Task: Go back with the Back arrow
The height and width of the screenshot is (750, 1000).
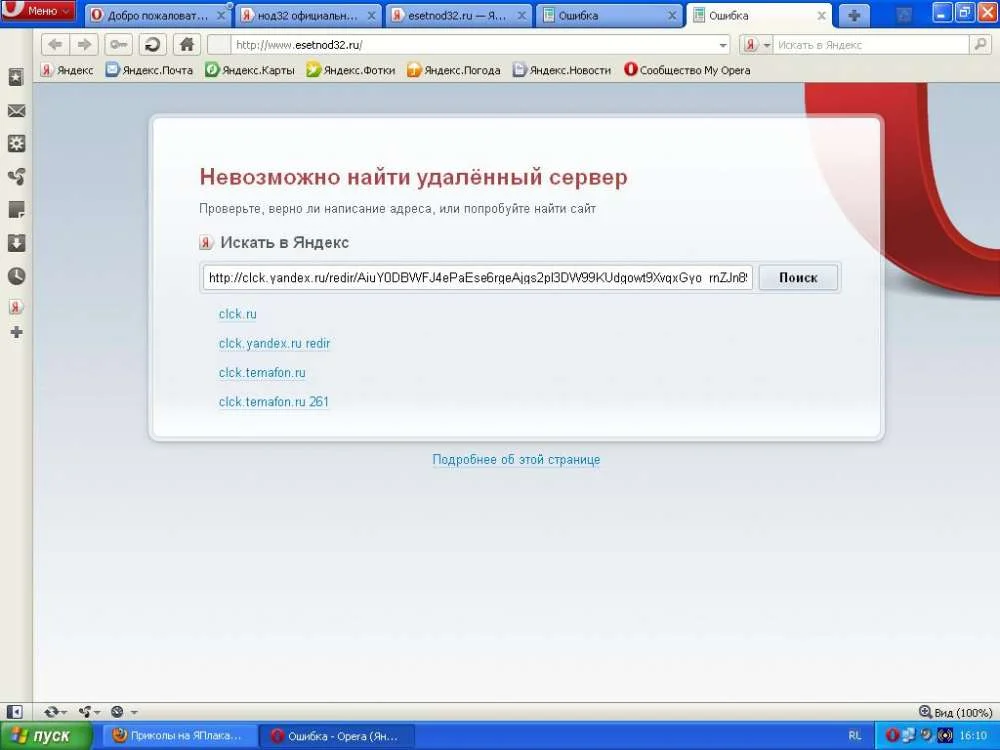Action: click(x=55, y=45)
